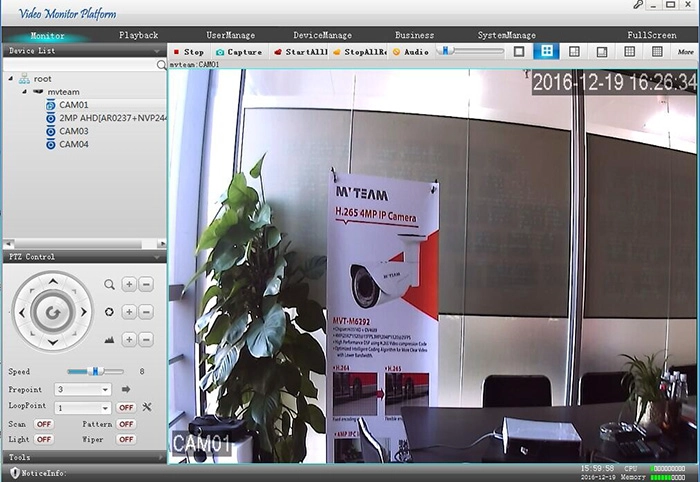Image resolution: width=700 pixels, height=482 pixels.
Task: Move PTZ camera diagonally down-right
Action: pyautogui.click(x=74, y=333)
